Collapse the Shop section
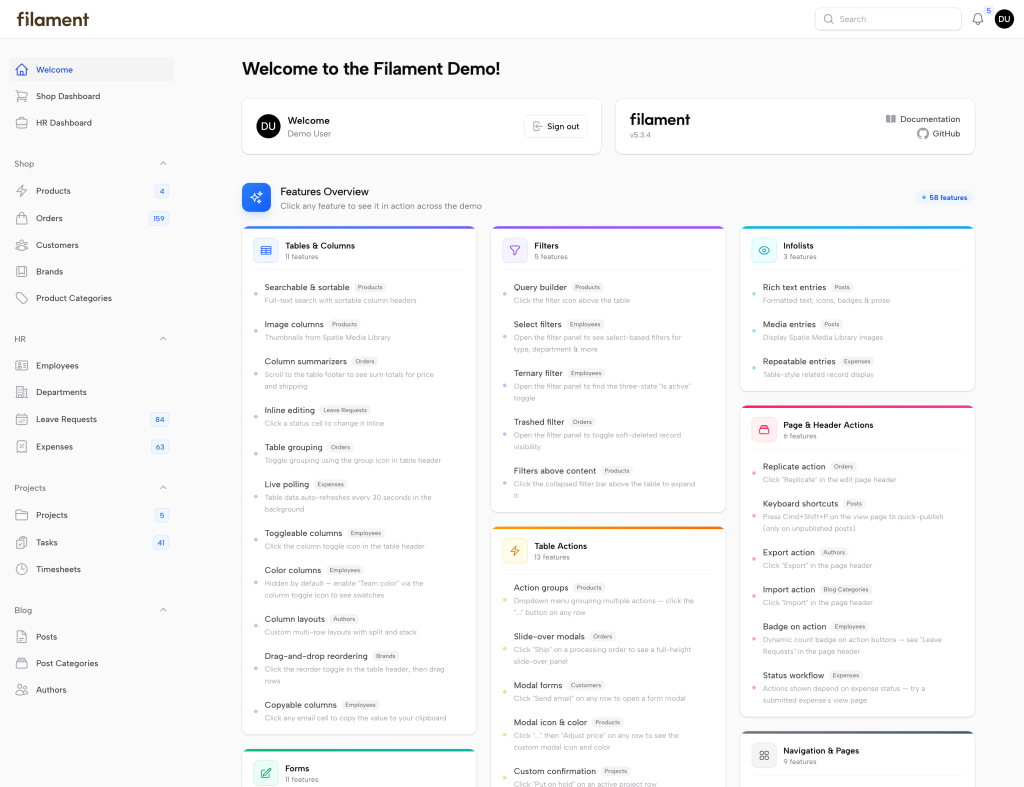The image size is (1024, 787). coord(162,163)
